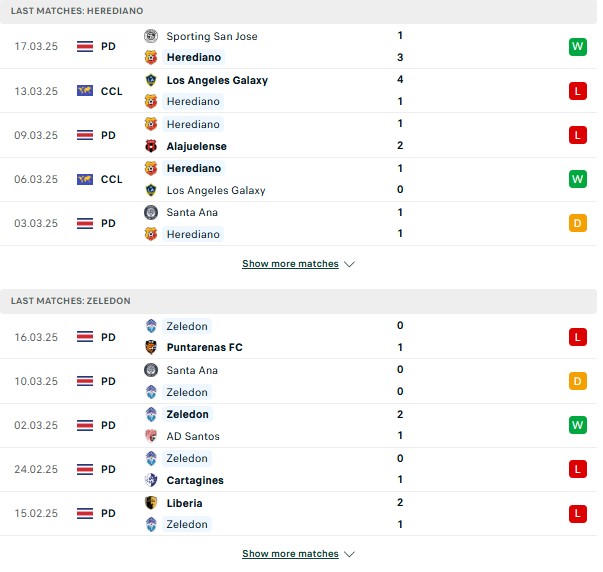
Task: Click the Sporting San Jose team crest
Action: coord(151,36)
